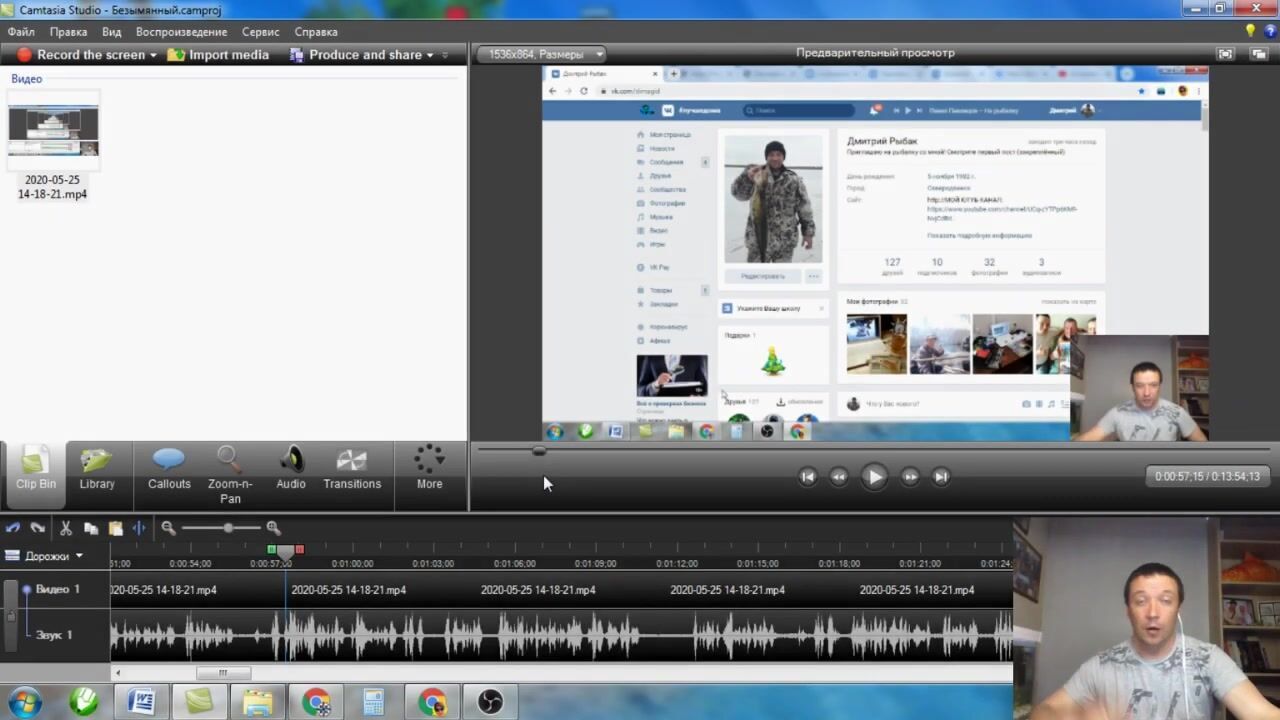Click the 0:01:12;00 mark on timeline ruler

coord(676,564)
